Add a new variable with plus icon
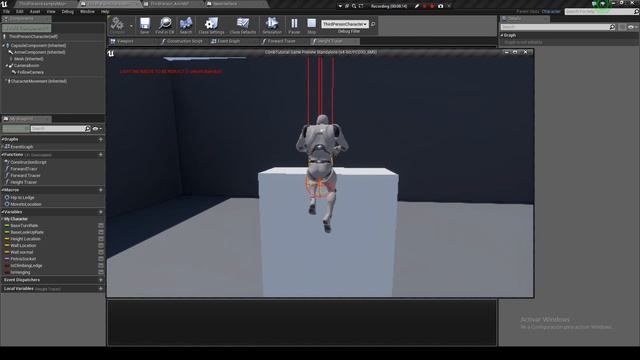The image size is (640, 360). click(101, 212)
